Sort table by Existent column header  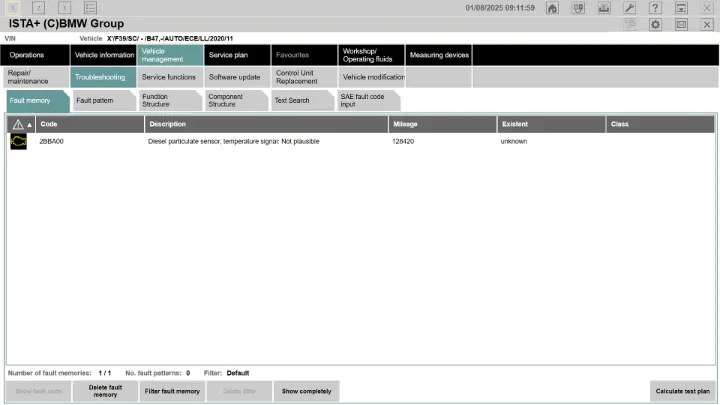[x=551, y=124]
